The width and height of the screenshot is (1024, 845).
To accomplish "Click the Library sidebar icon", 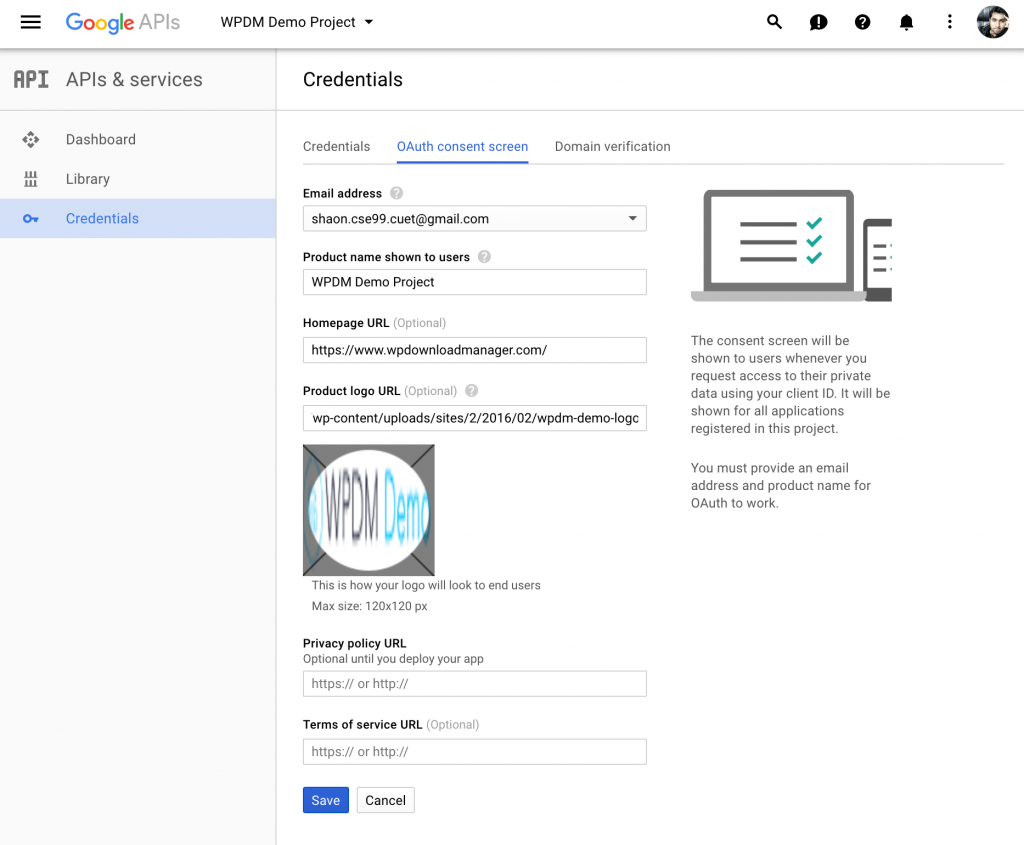I will pos(31,179).
